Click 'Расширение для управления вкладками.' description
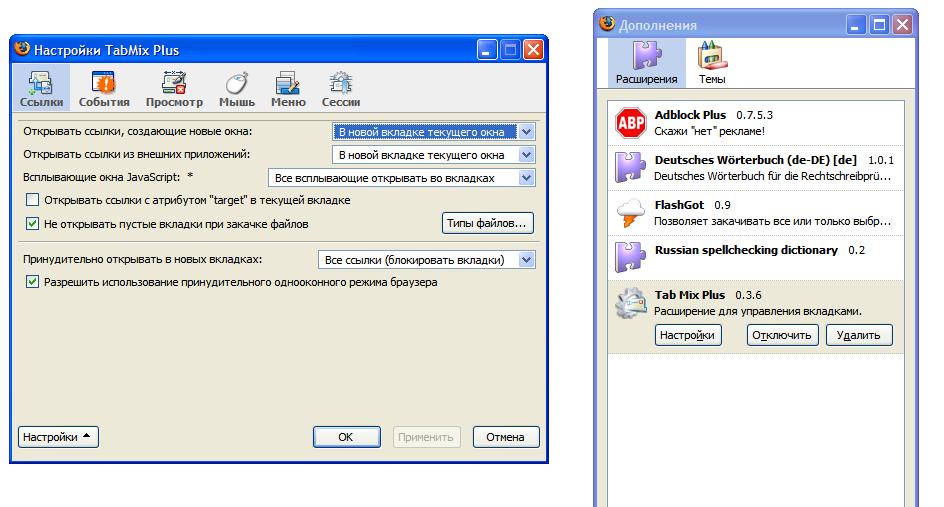This screenshot has width=944, height=507. click(x=758, y=311)
